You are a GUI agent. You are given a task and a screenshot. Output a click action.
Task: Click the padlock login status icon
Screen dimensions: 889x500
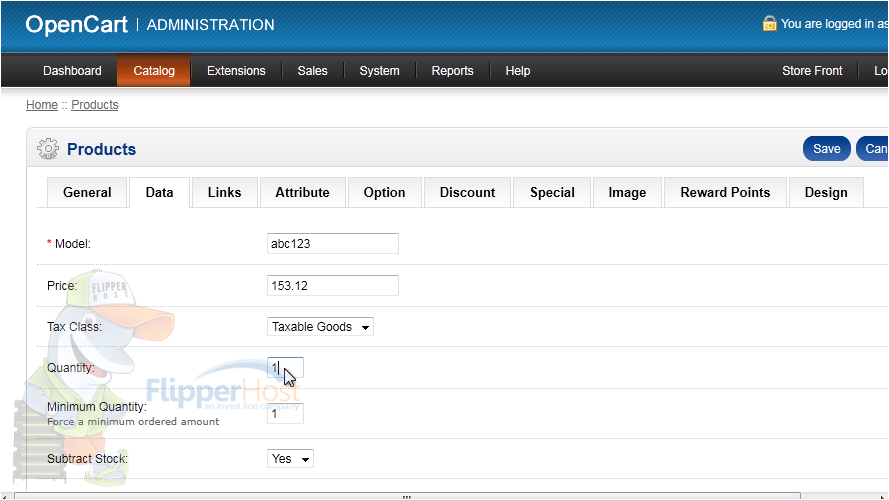[x=769, y=23]
